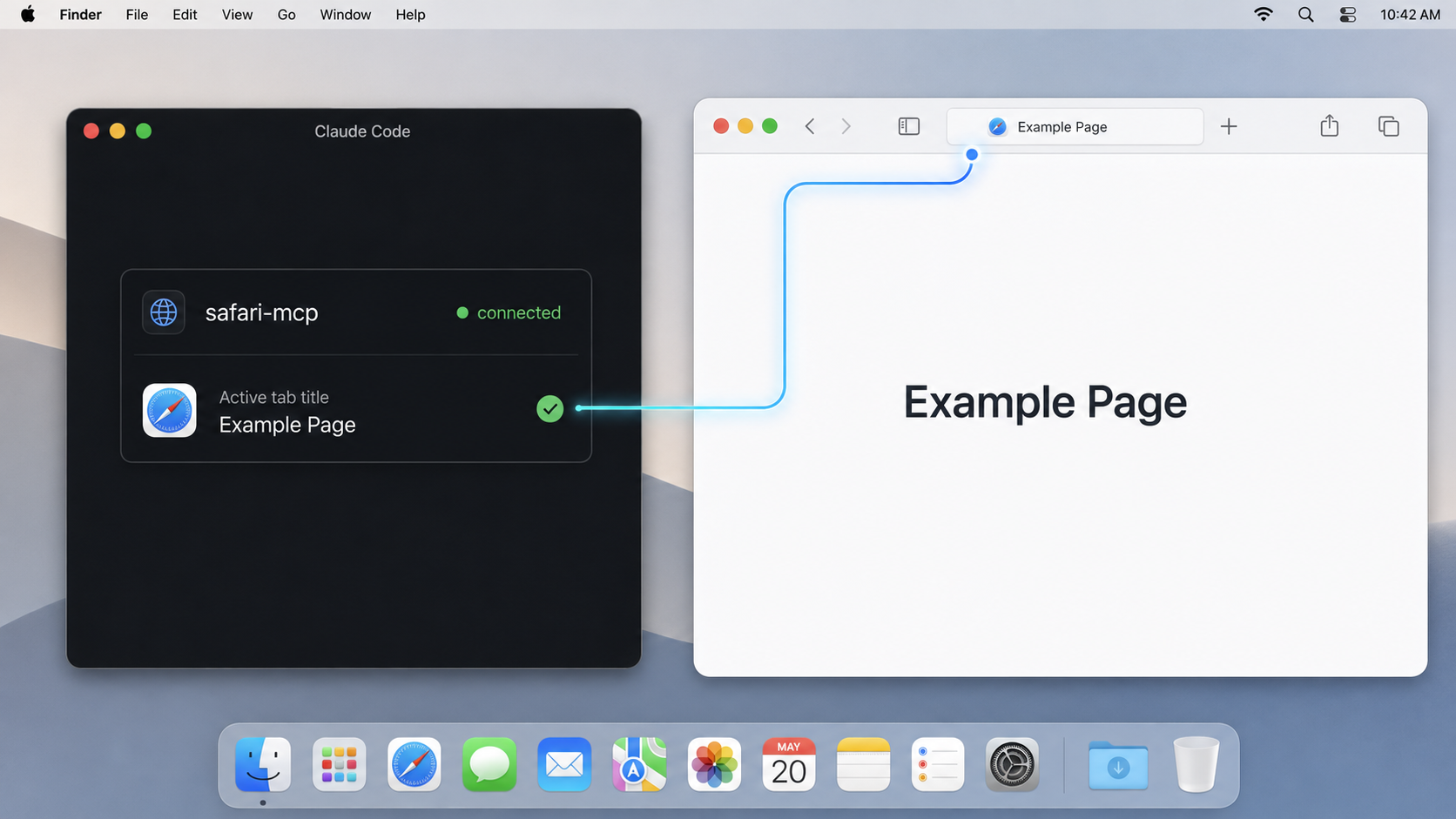Open the Window menu
The image size is (1456, 819).
346,15
